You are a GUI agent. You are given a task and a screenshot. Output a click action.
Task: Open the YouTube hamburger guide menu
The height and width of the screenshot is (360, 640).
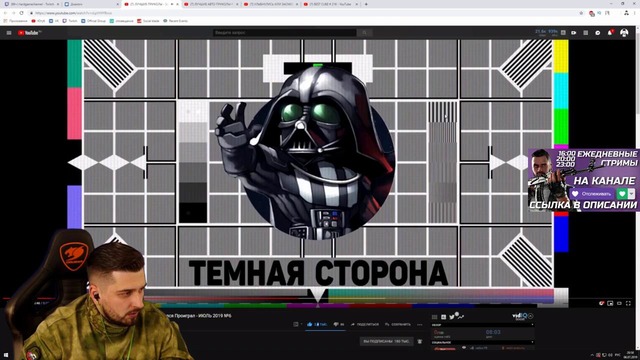(9, 33)
